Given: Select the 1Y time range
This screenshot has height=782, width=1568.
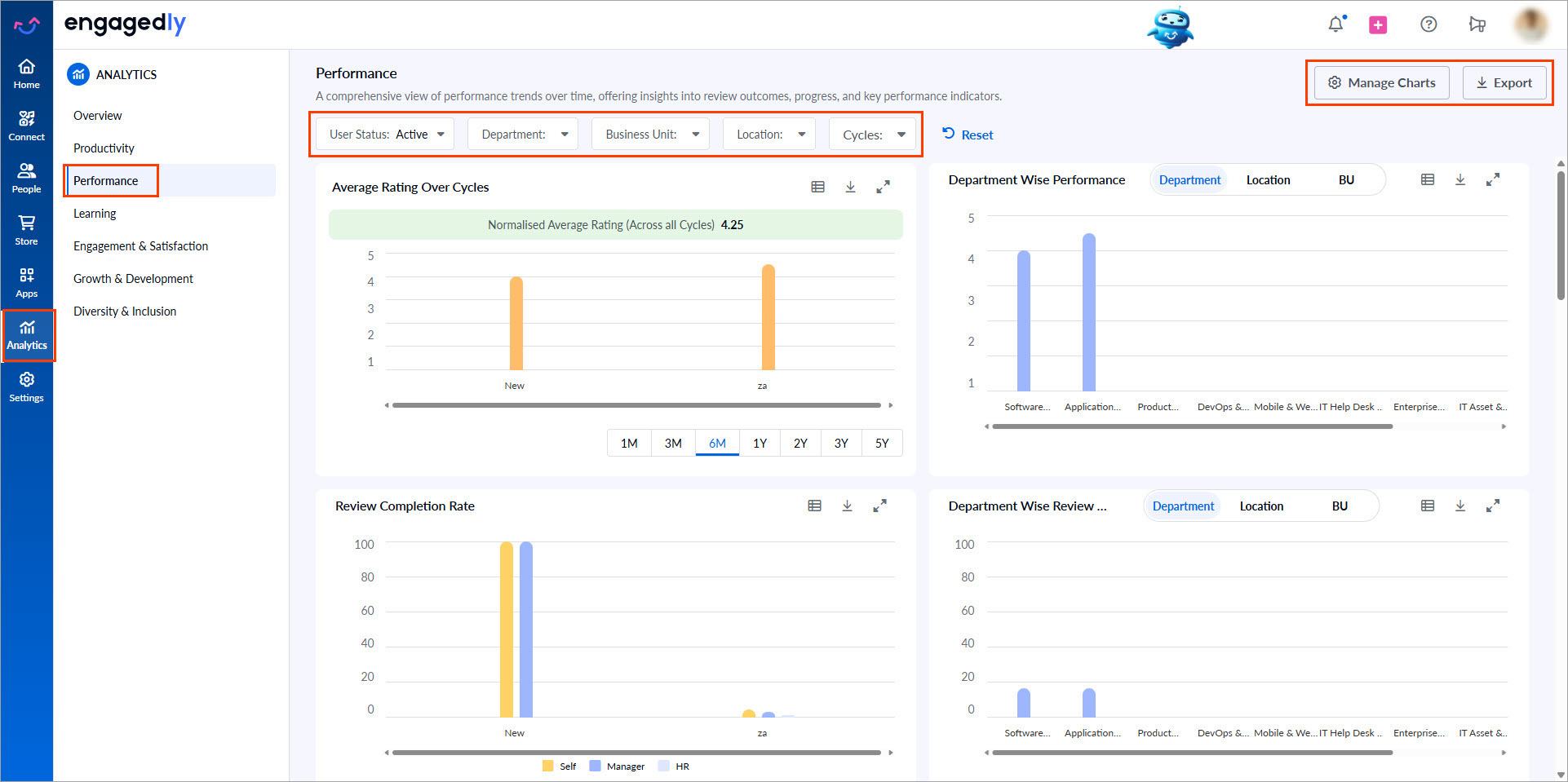Looking at the screenshot, I should point(760,443).
